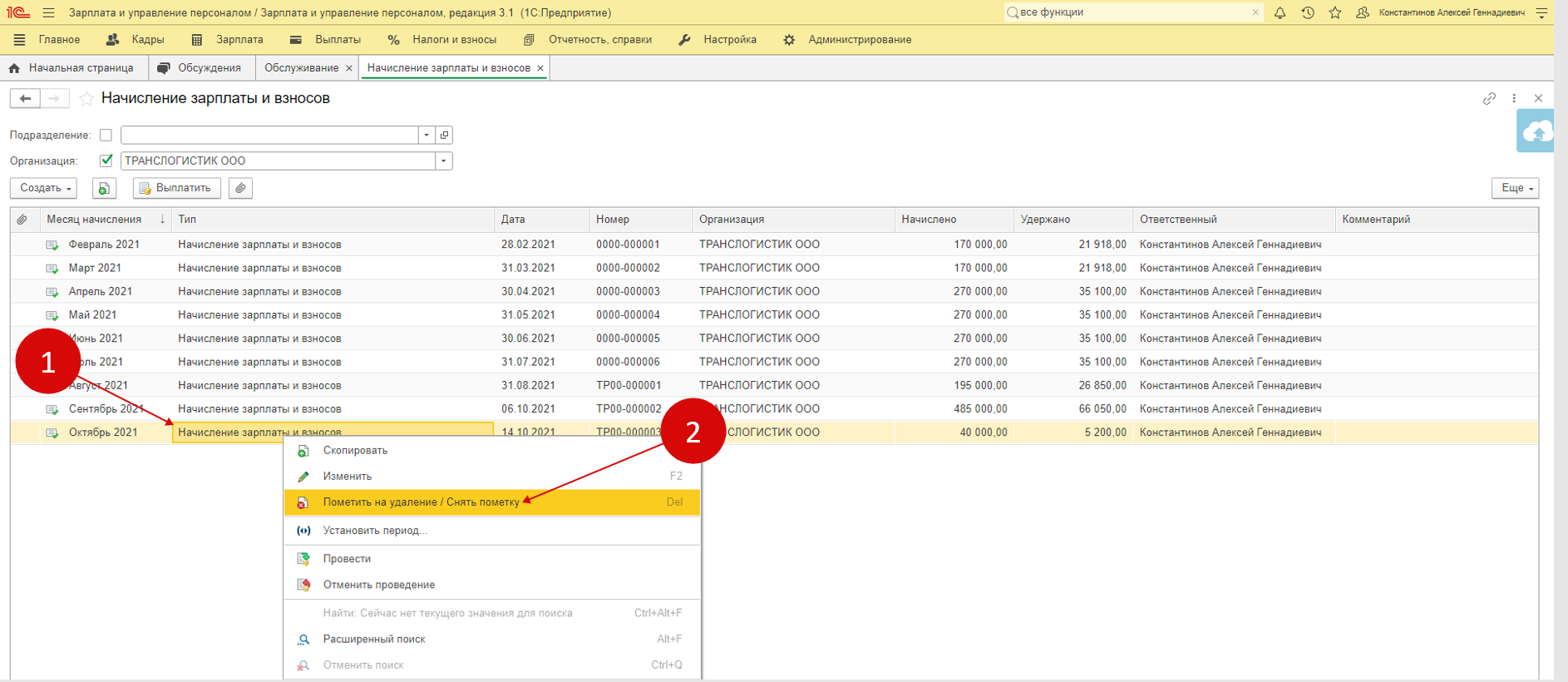
Task: Open the Администрирование section
Action: [847, 40]
